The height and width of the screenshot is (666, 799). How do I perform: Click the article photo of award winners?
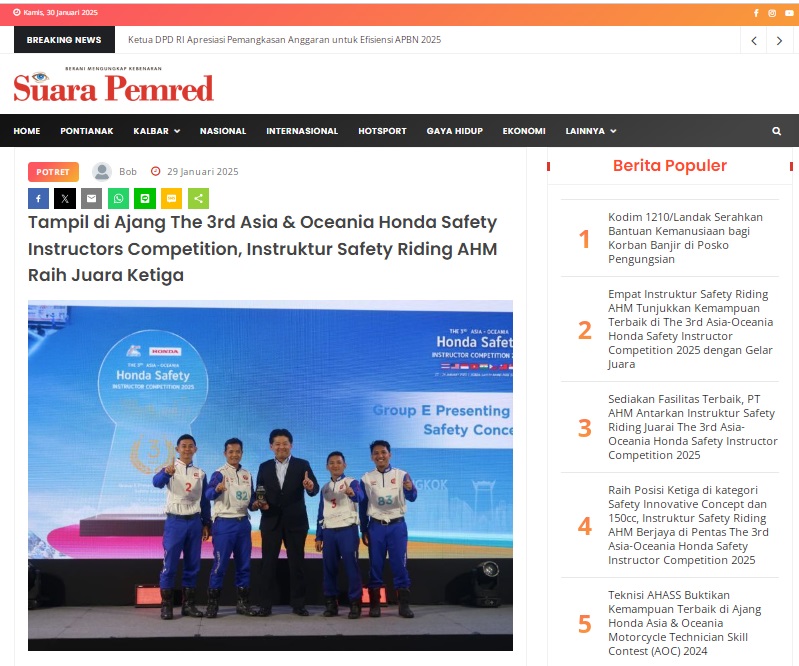coord(270,475)
